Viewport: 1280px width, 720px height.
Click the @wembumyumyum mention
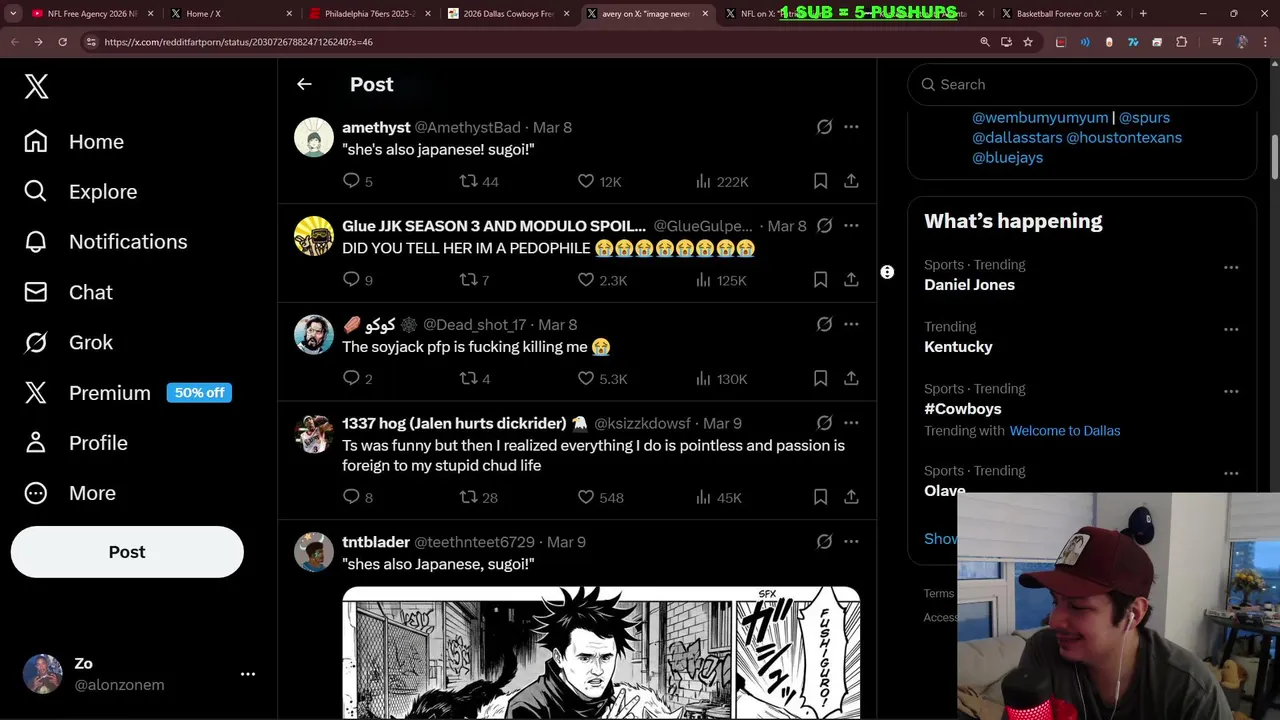pyautogui.click(x=1040, y=117)
